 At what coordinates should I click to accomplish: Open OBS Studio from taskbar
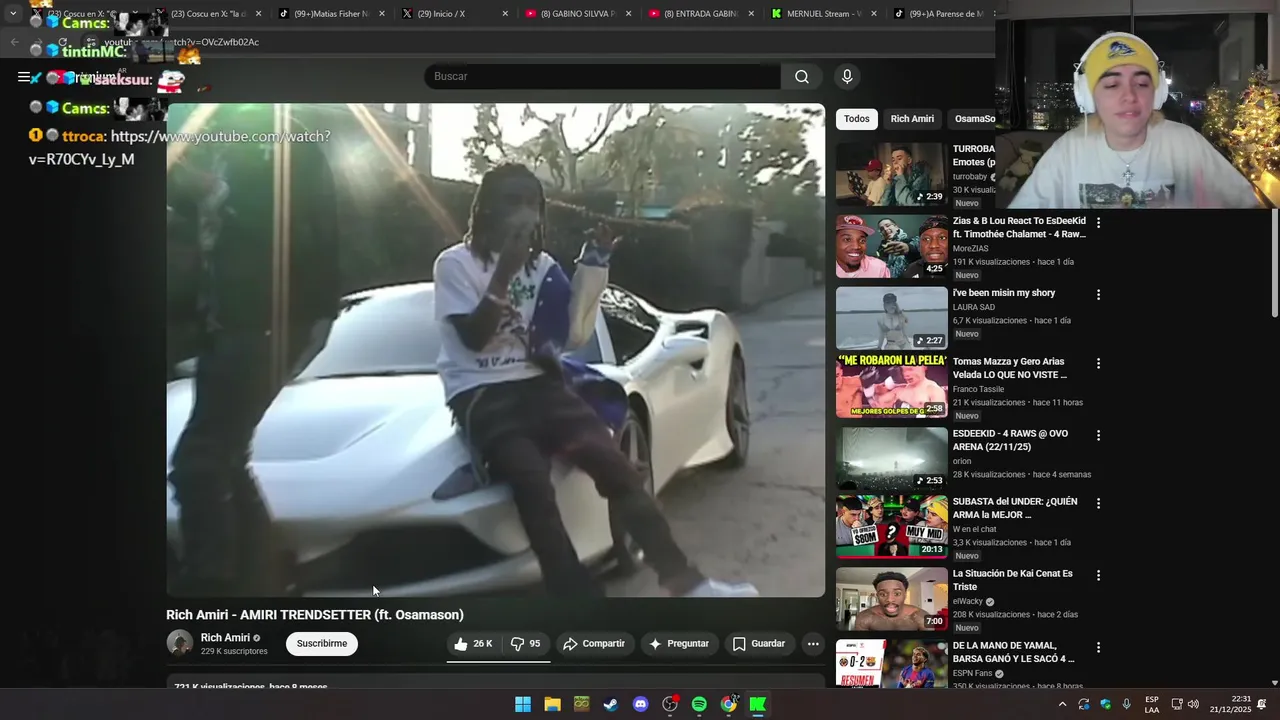pos(670,704)
